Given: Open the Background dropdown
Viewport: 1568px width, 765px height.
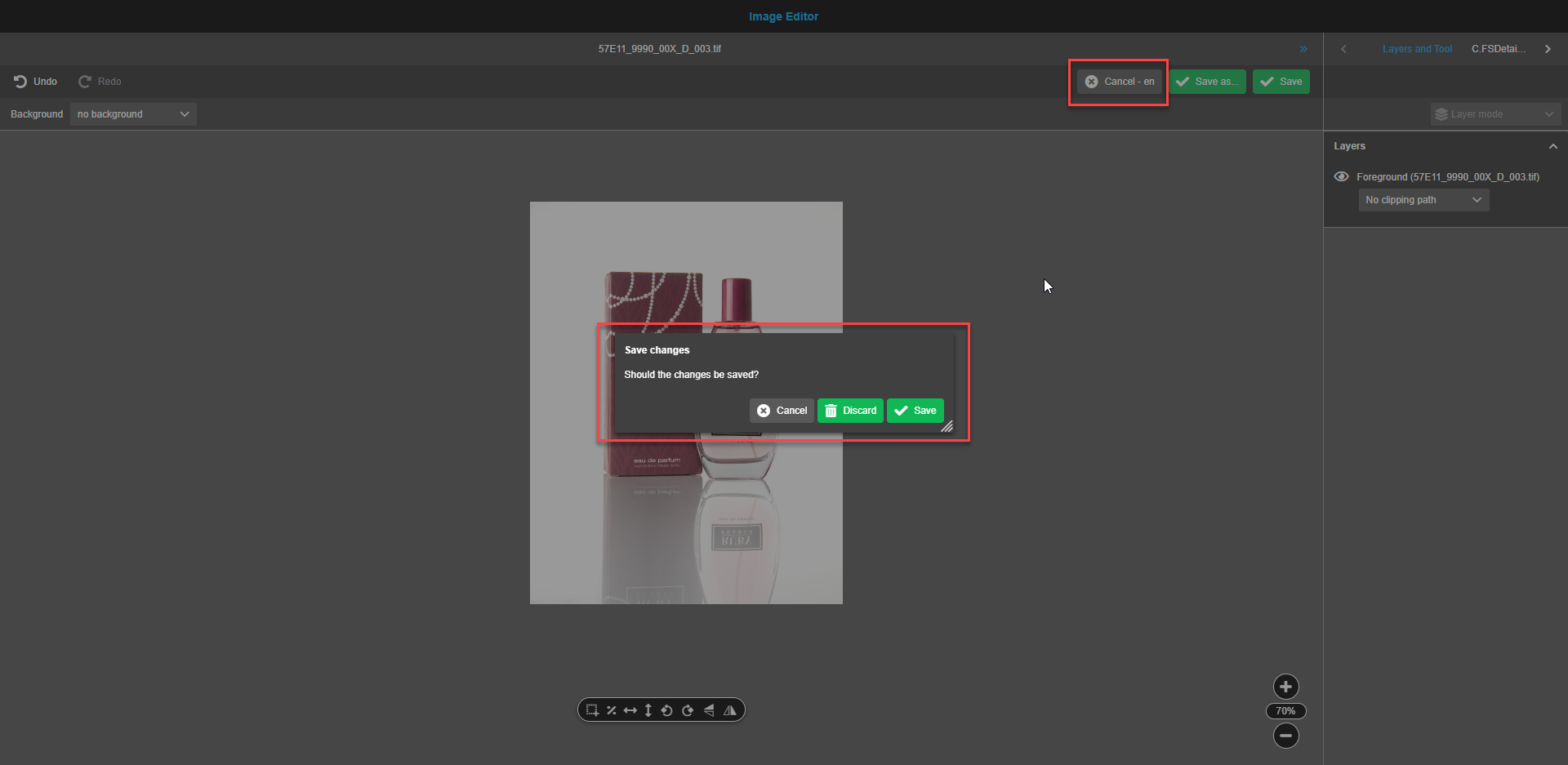Looking at the screenshot, I should tap(132, 113).
